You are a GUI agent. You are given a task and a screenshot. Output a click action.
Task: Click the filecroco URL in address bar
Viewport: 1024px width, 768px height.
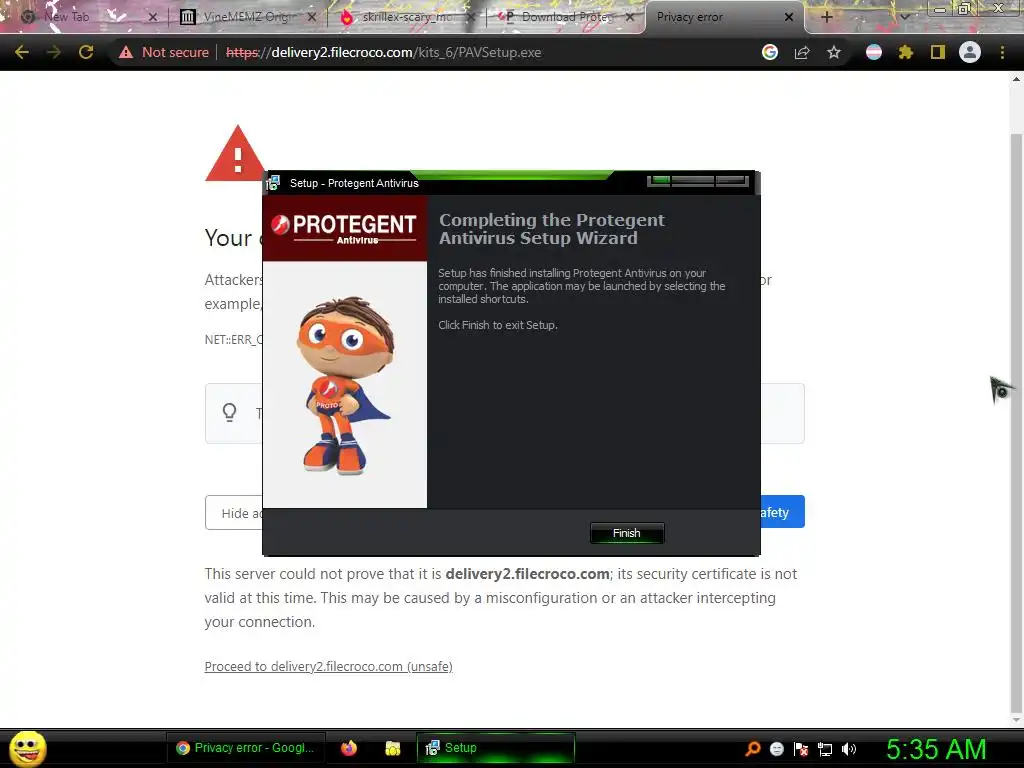pos(383,52)
